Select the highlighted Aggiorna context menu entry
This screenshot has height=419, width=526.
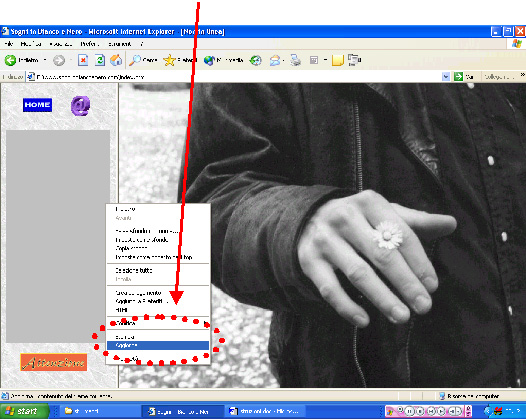click(158, 345)
